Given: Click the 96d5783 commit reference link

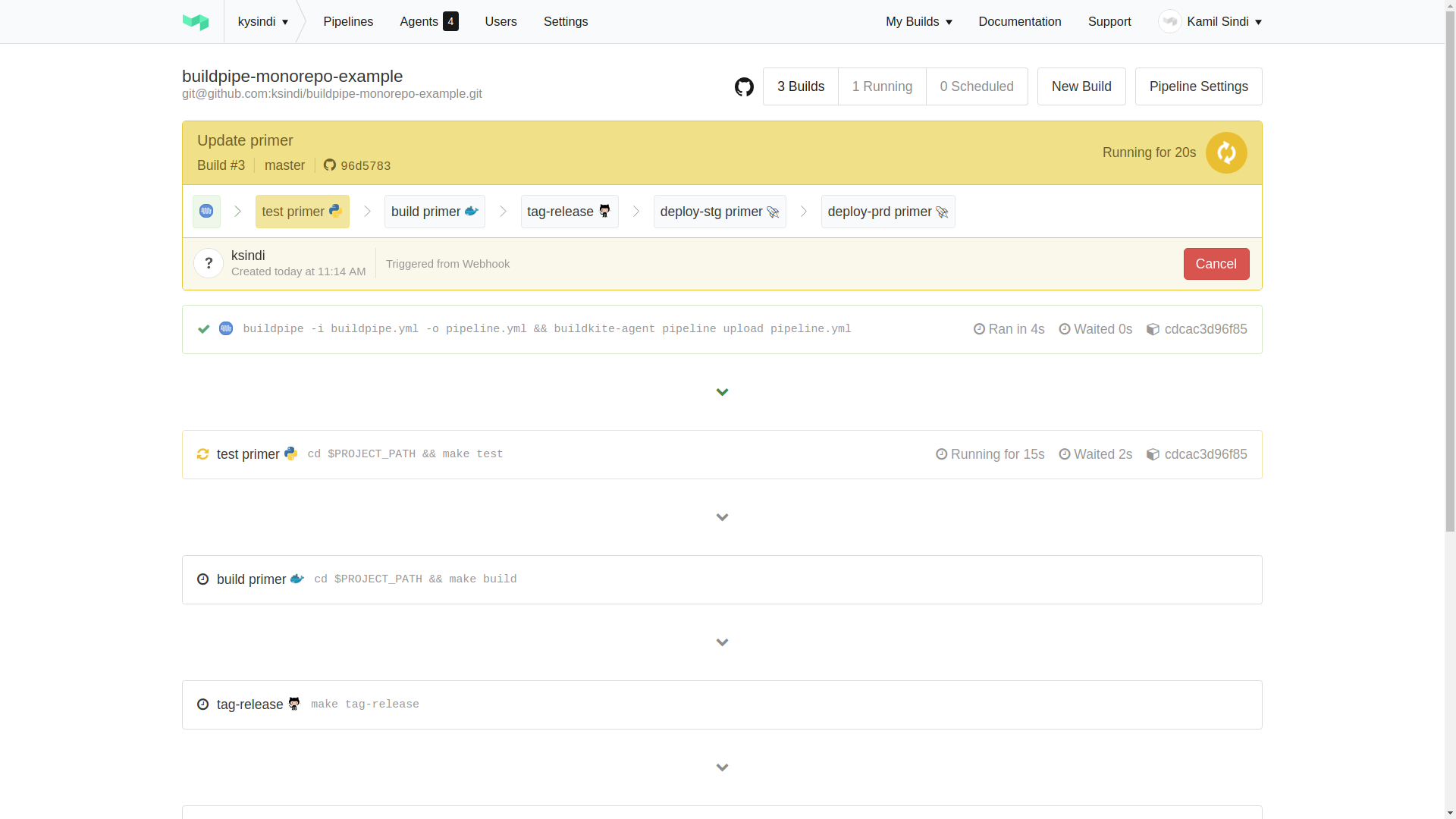Looking at the screenshot, I should tap(357, 164).
